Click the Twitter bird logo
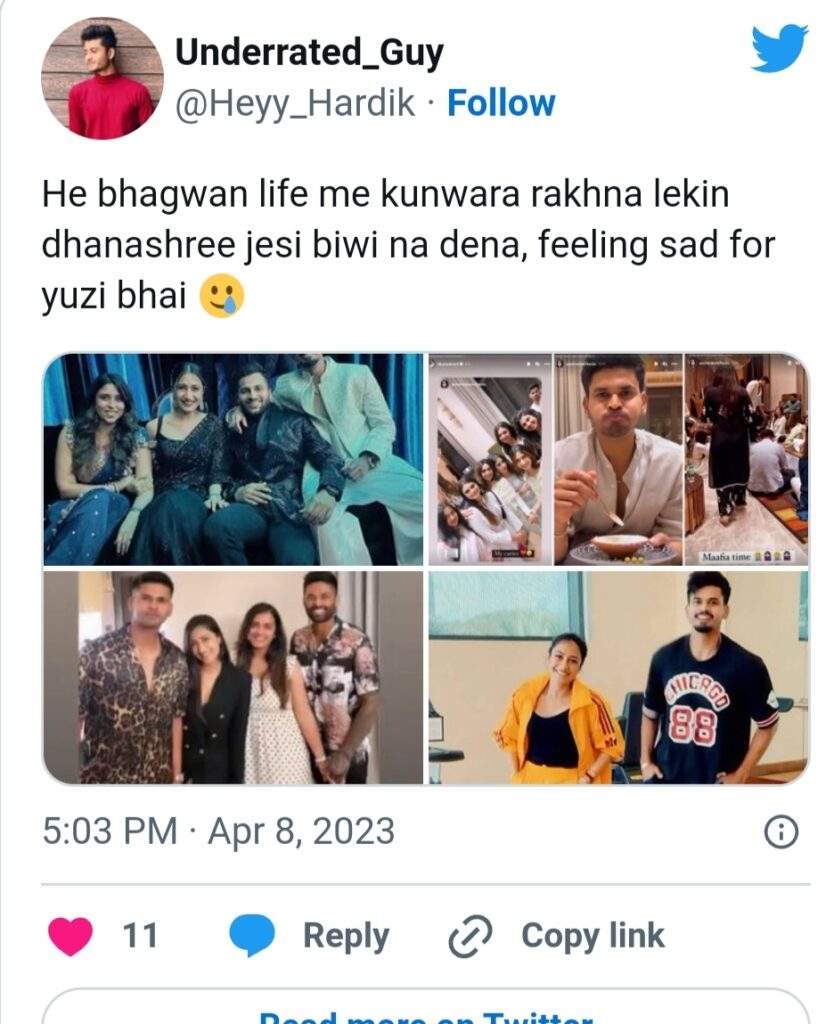The height and width of the screenshot is (1024, 834). point(779,48)
